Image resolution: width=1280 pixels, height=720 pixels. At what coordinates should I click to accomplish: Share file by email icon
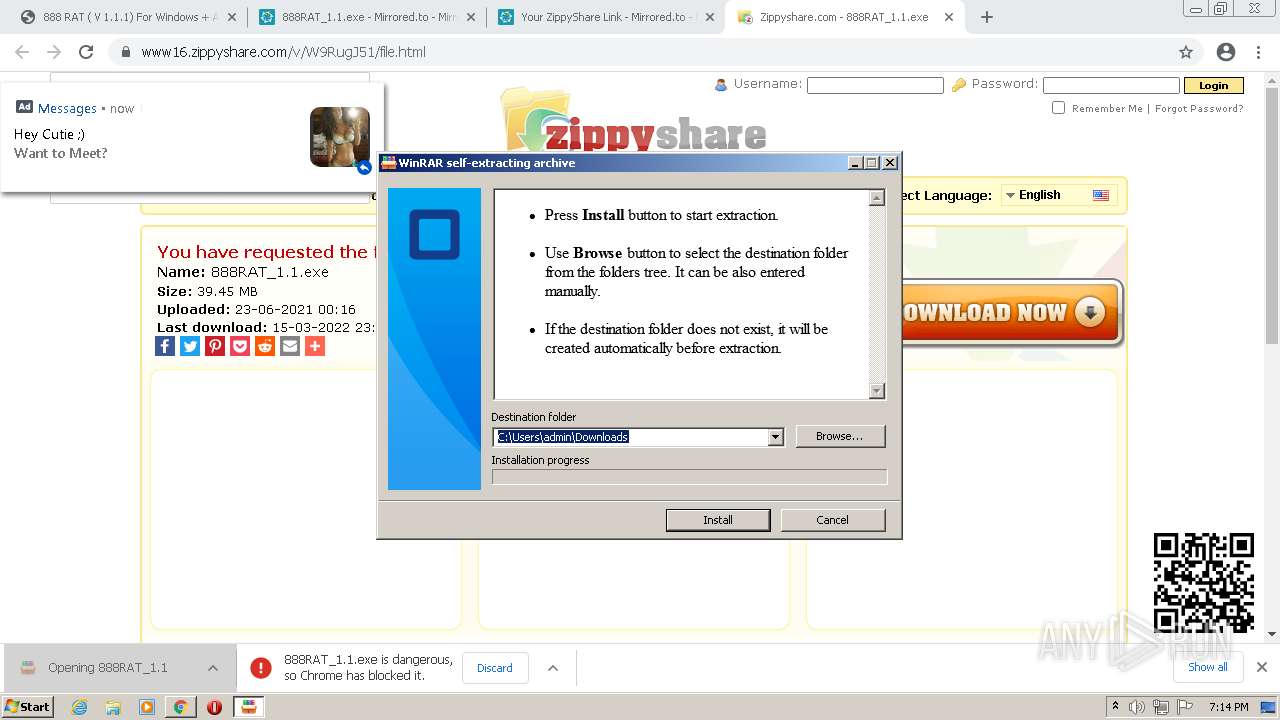[x=290, y=346]
